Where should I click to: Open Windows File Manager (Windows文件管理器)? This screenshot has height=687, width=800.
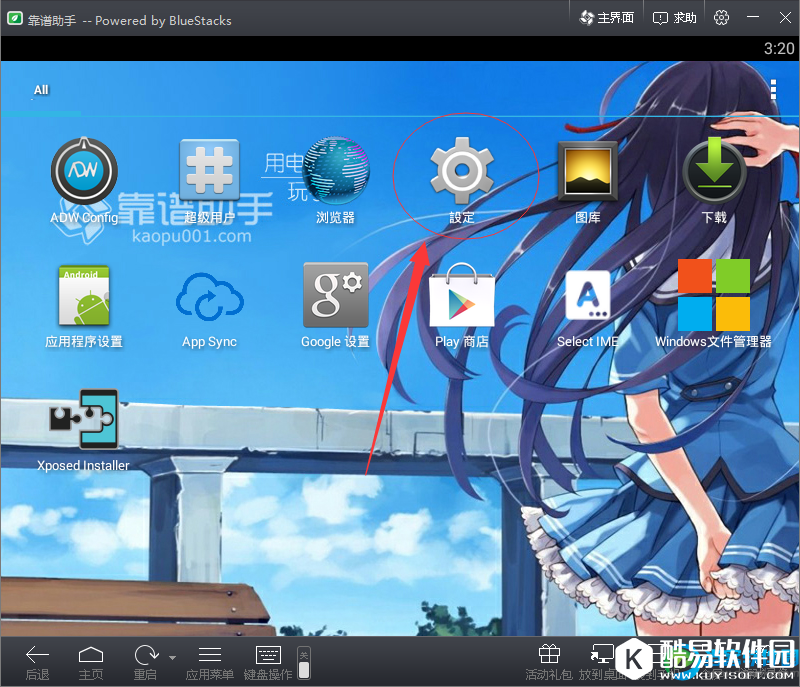point(713,298)
